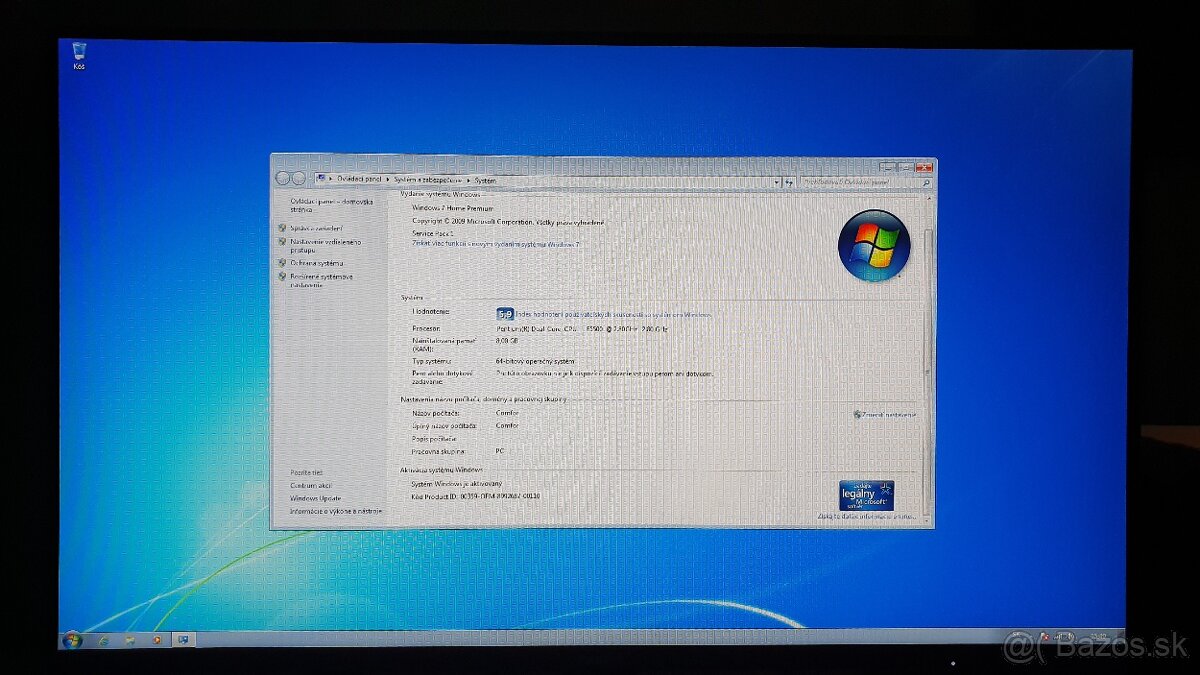The image size is (1200, 675).
Task: Open the Recycle Bin desktop icon
Action: (x=79, y=53)
